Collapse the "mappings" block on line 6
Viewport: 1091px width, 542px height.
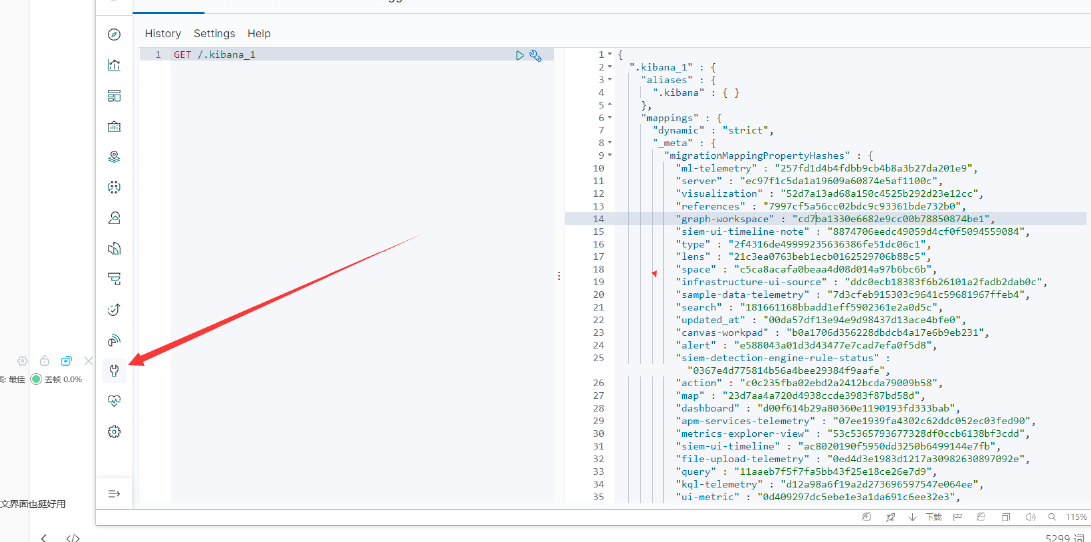[610, 117]
